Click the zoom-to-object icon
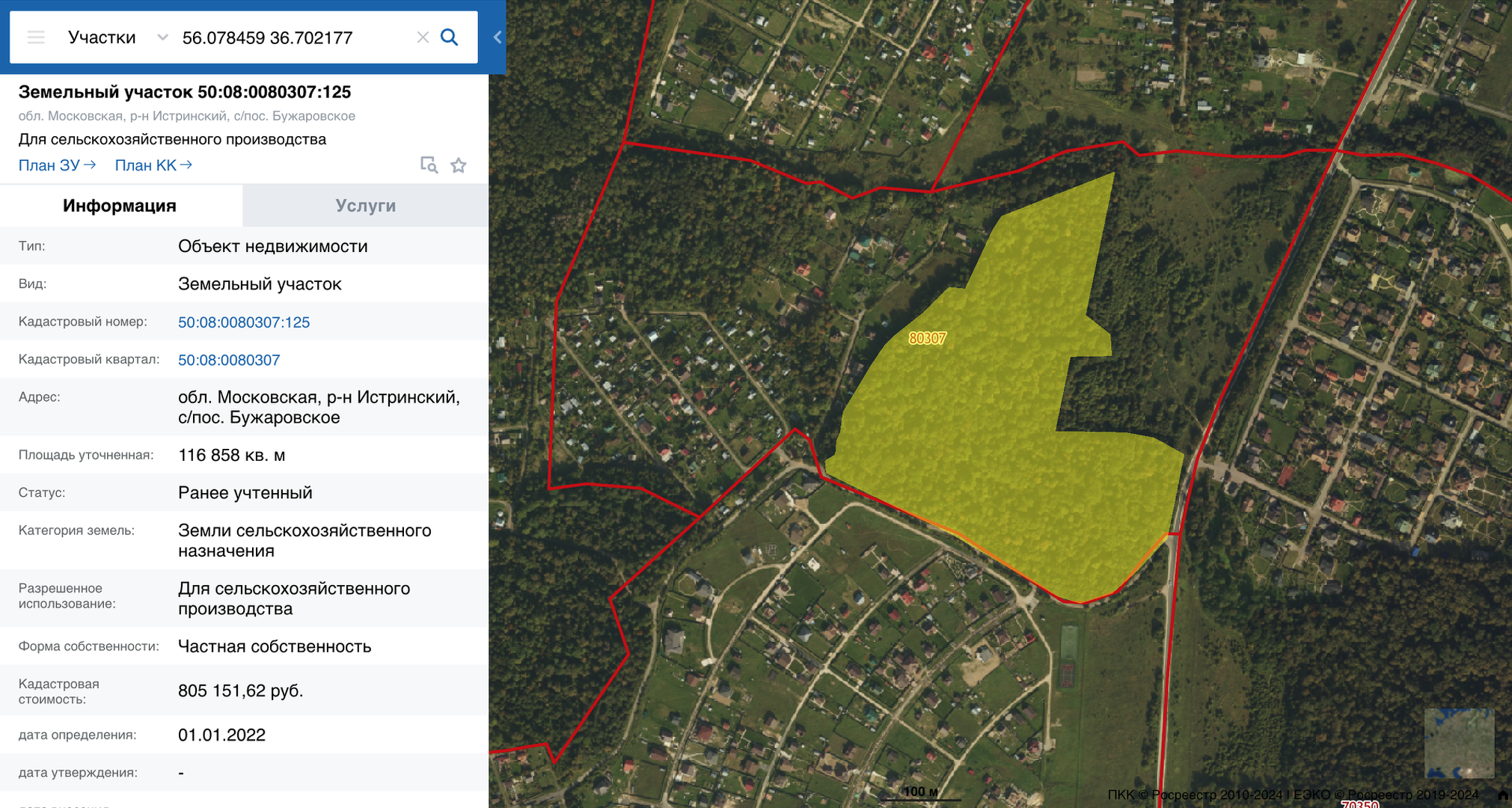The image size is (1512, 808). click(x=429, y=165)
